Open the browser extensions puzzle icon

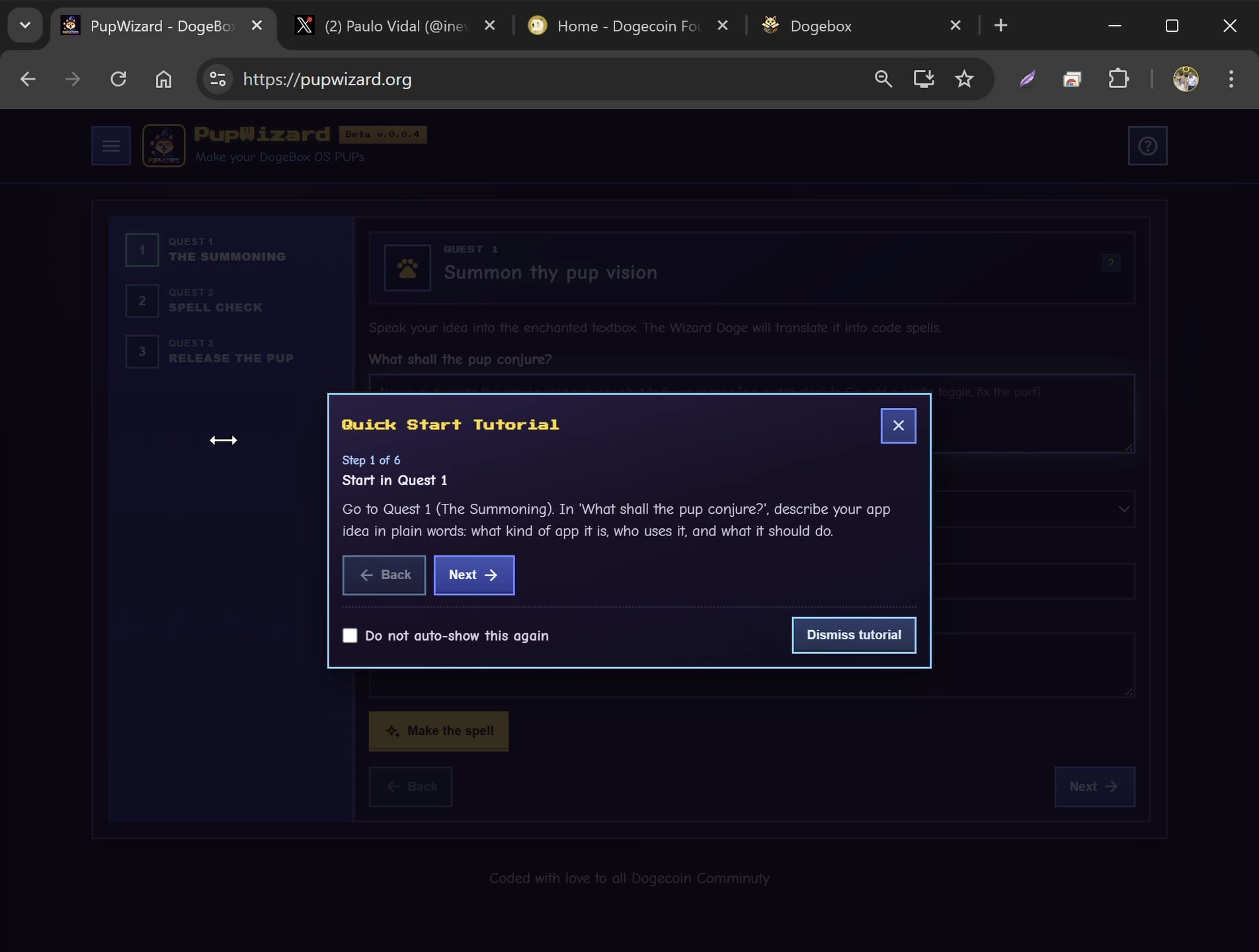1118,79
